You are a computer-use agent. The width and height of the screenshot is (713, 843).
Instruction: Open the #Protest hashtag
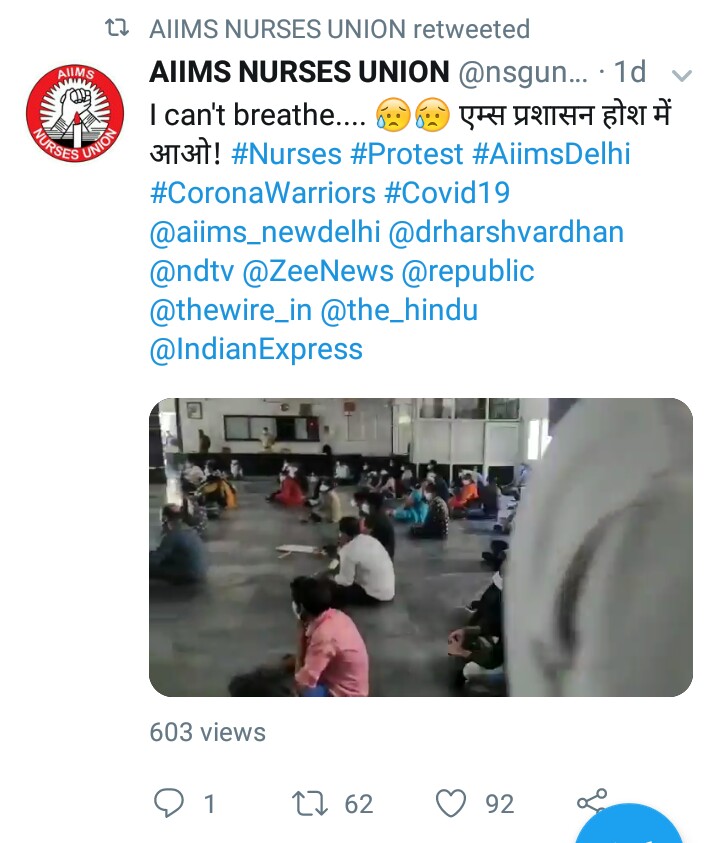pyautogui.click(x=407, y=154)
